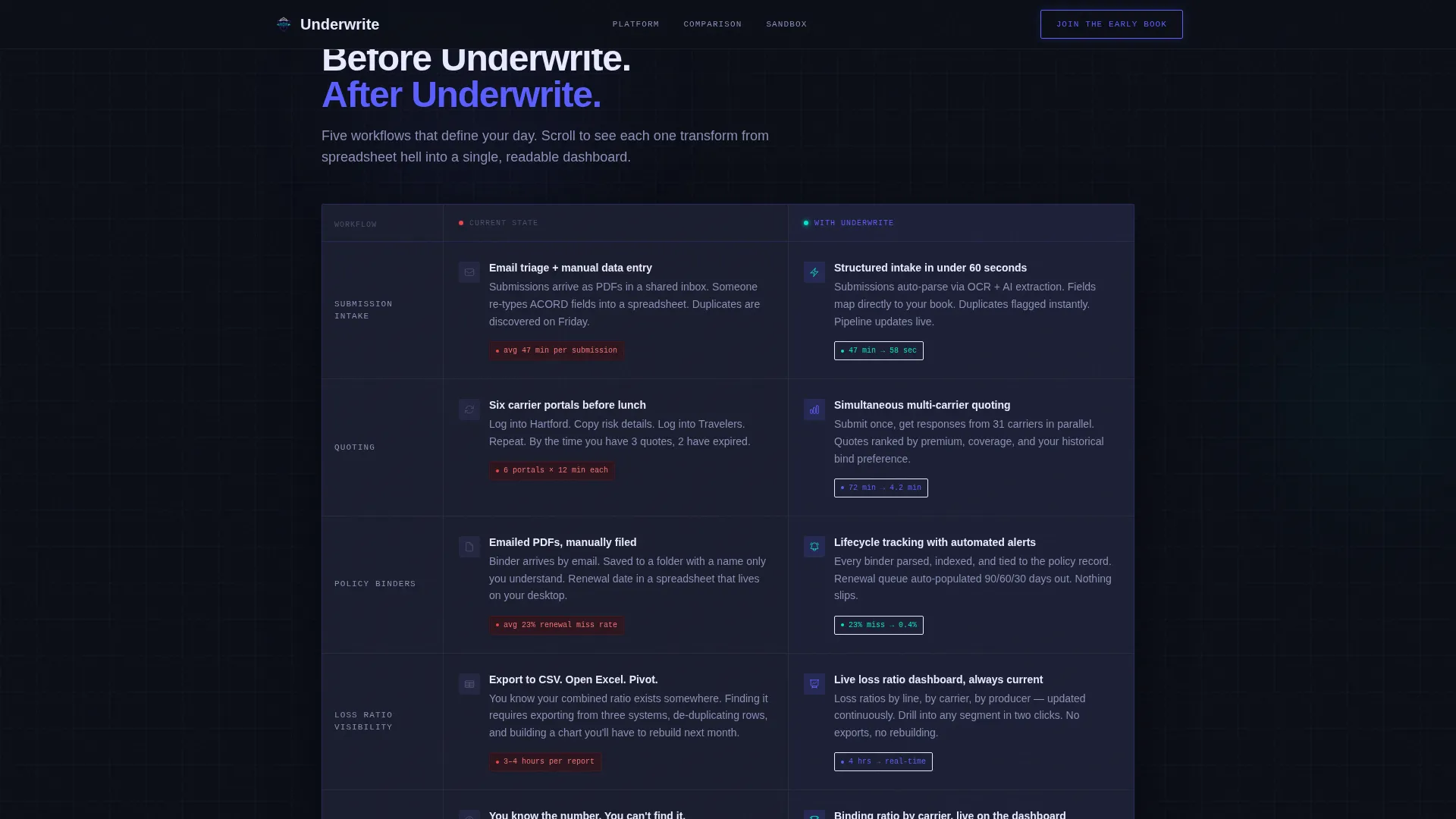1456x819 pixels.
Task: Click the '23% miss → 0.4%' badge
Action: click(878, 625)
